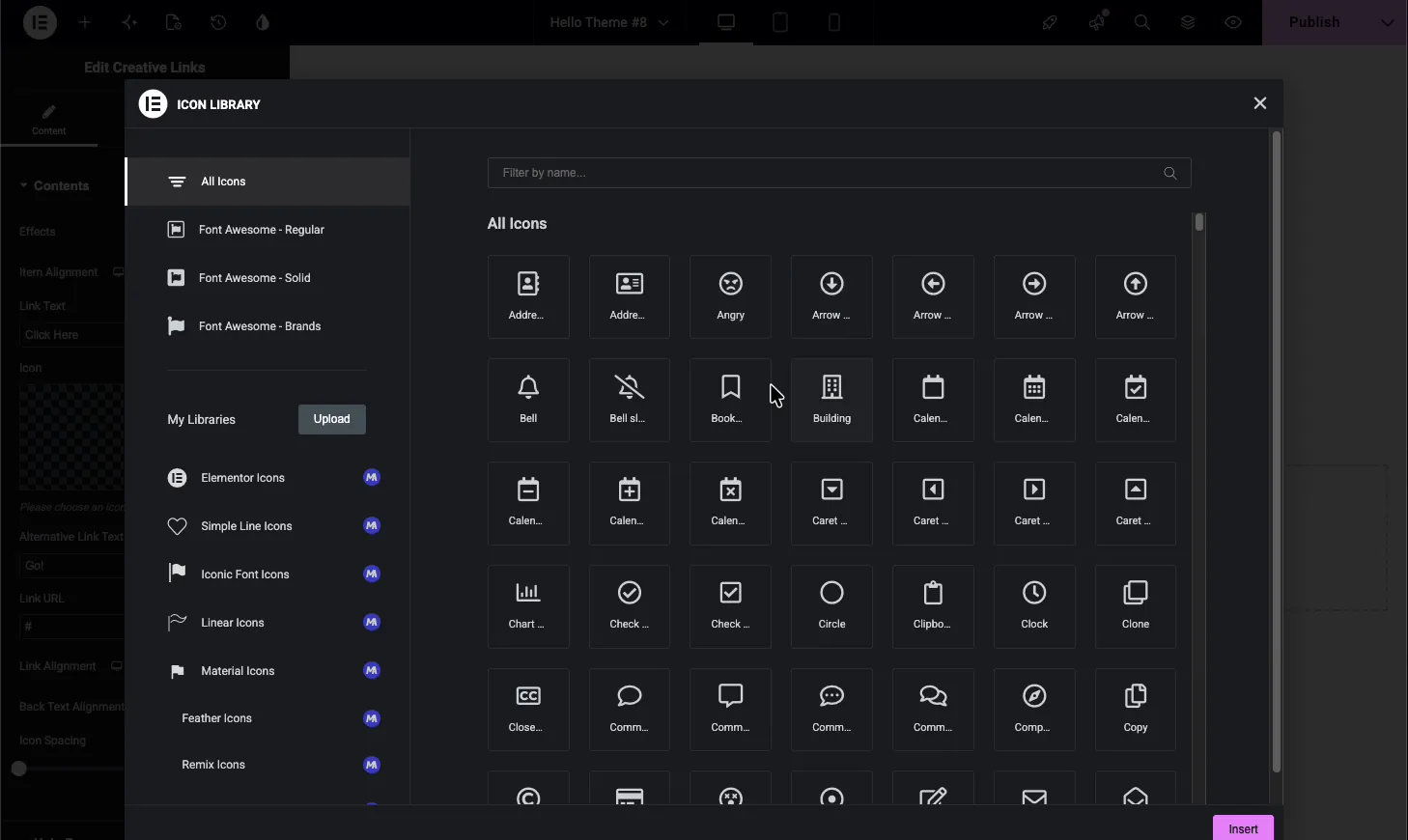Close the Icon Library dialog
This screenshot has height=840, width=1408.
(1259, 103)
